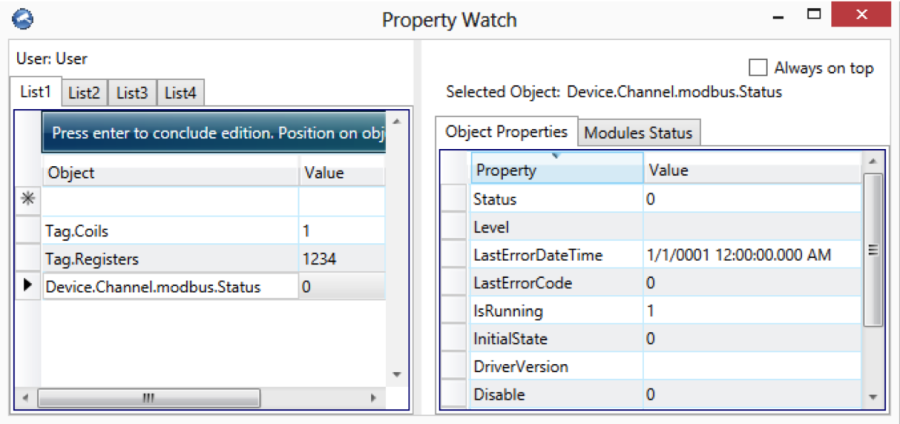Select the Object Properties tab
The height and width of the screenshot is (424, 900).
coord(506,132)
